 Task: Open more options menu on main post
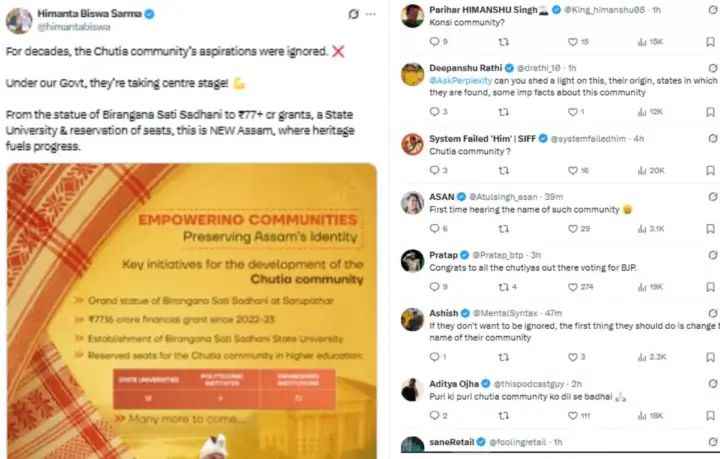click(371, 14)
